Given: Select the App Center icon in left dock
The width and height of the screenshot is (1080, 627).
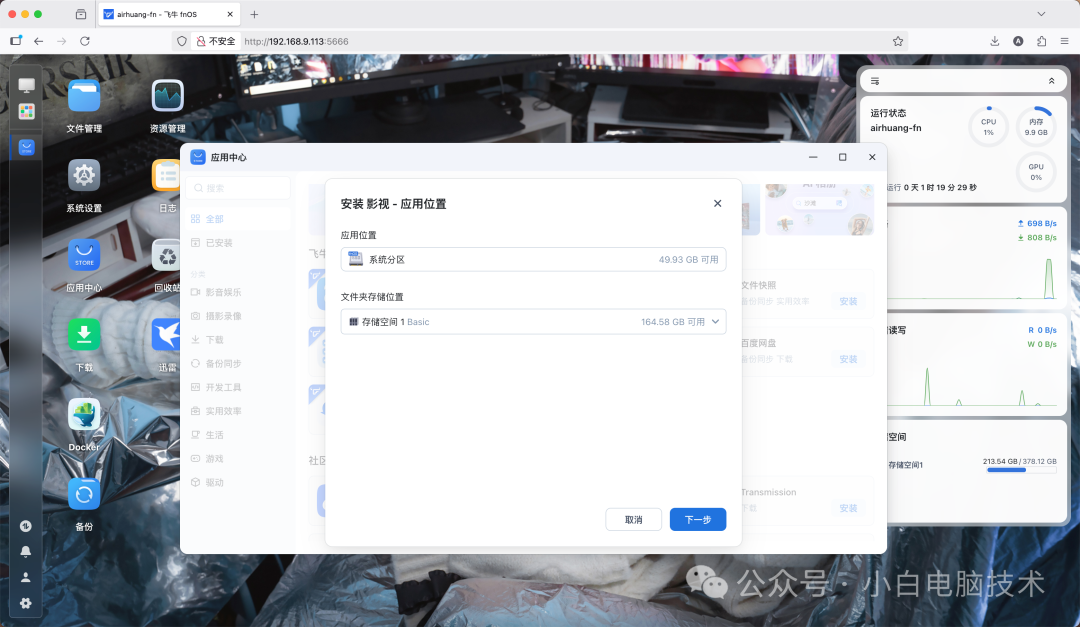Looking at the screenshot, I should point(26,147).
